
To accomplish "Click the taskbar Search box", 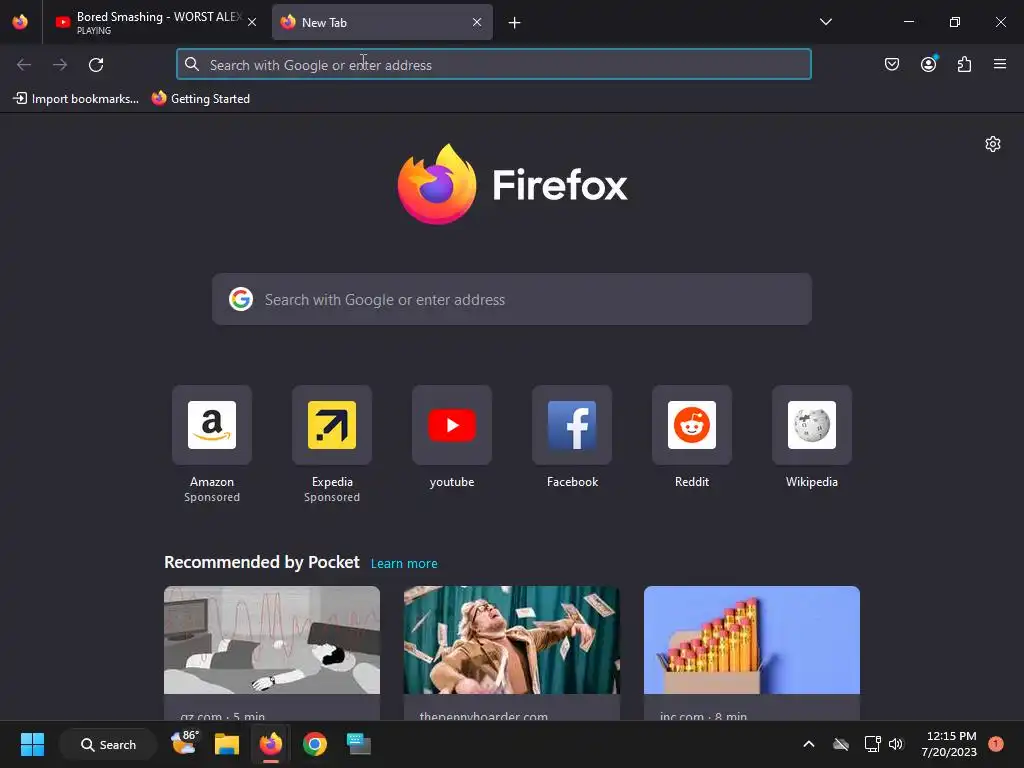I will tap(108, 744).
